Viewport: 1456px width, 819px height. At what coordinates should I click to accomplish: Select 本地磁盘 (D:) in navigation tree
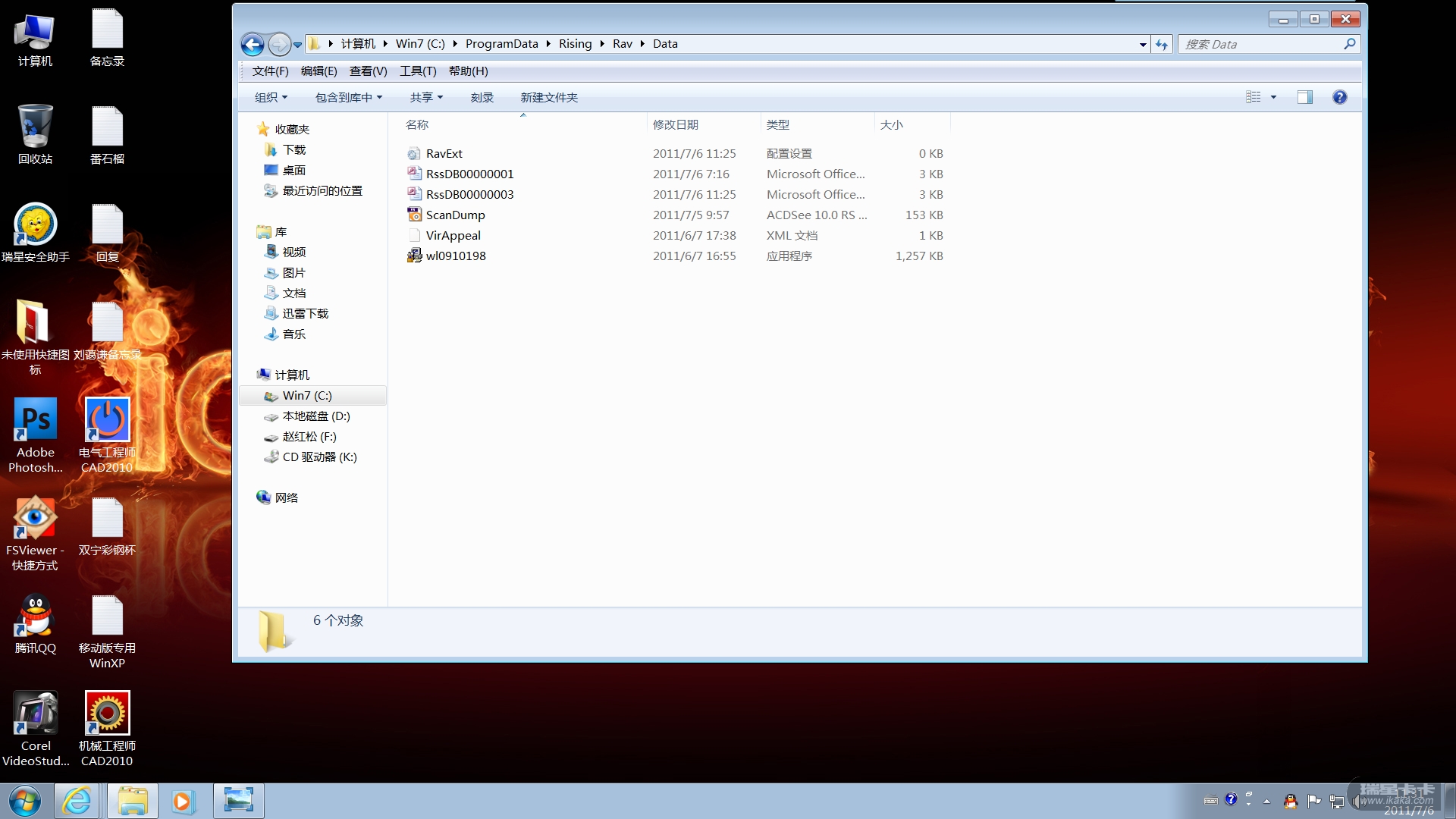[x=315, y=416]
